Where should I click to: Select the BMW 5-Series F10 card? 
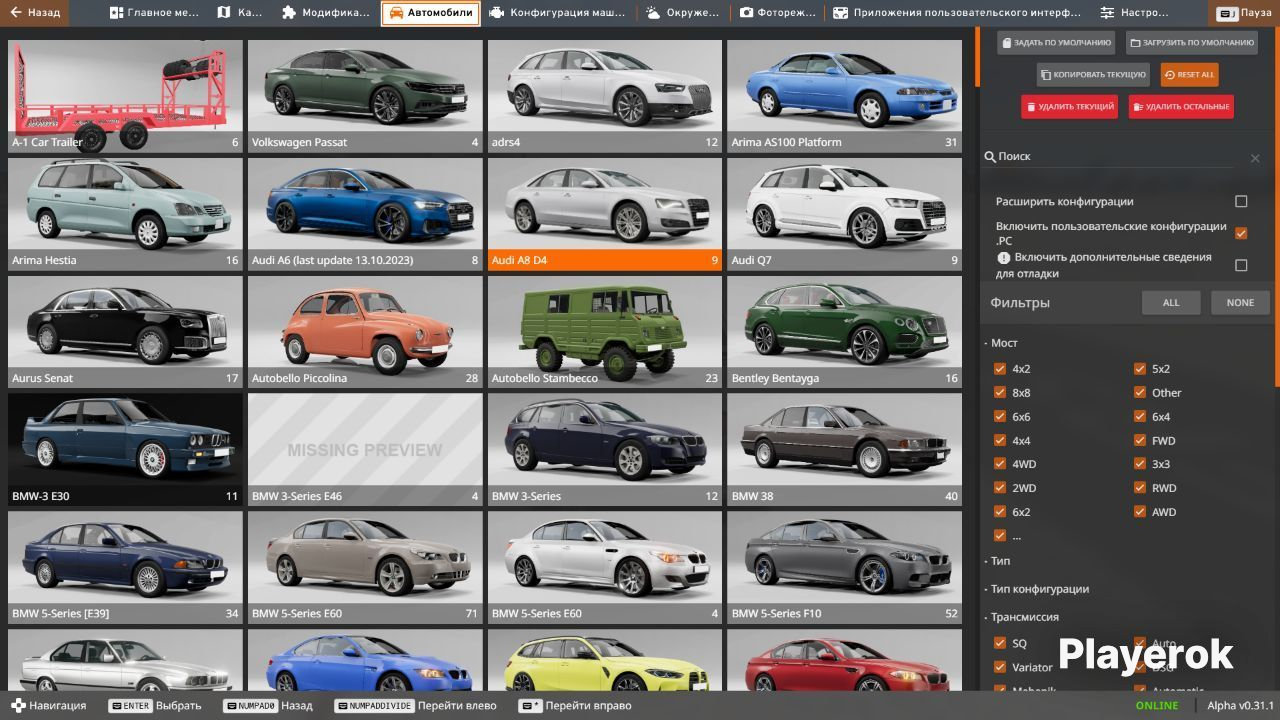click(845, 567)
